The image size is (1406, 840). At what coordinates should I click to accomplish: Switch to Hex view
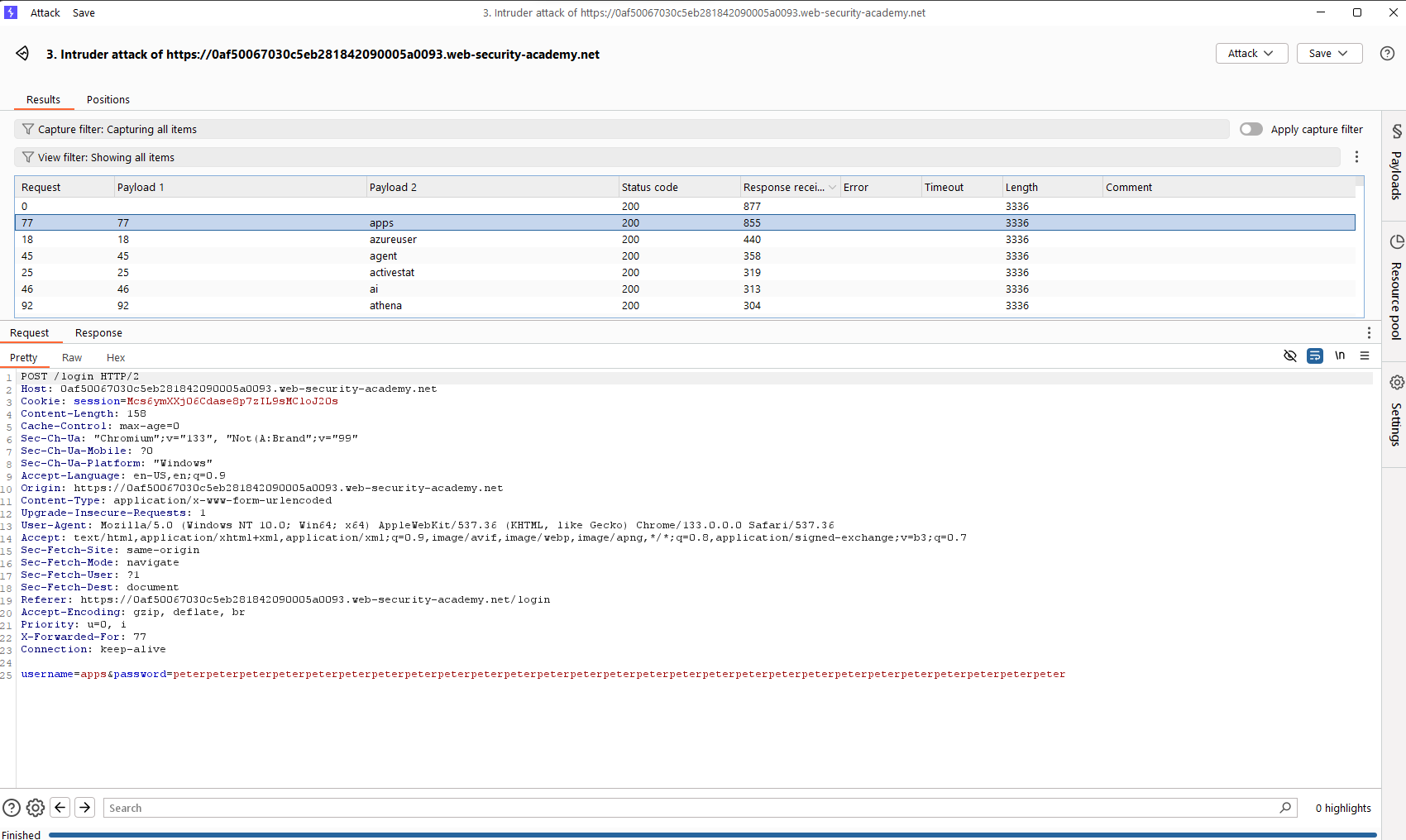point(116,358)
